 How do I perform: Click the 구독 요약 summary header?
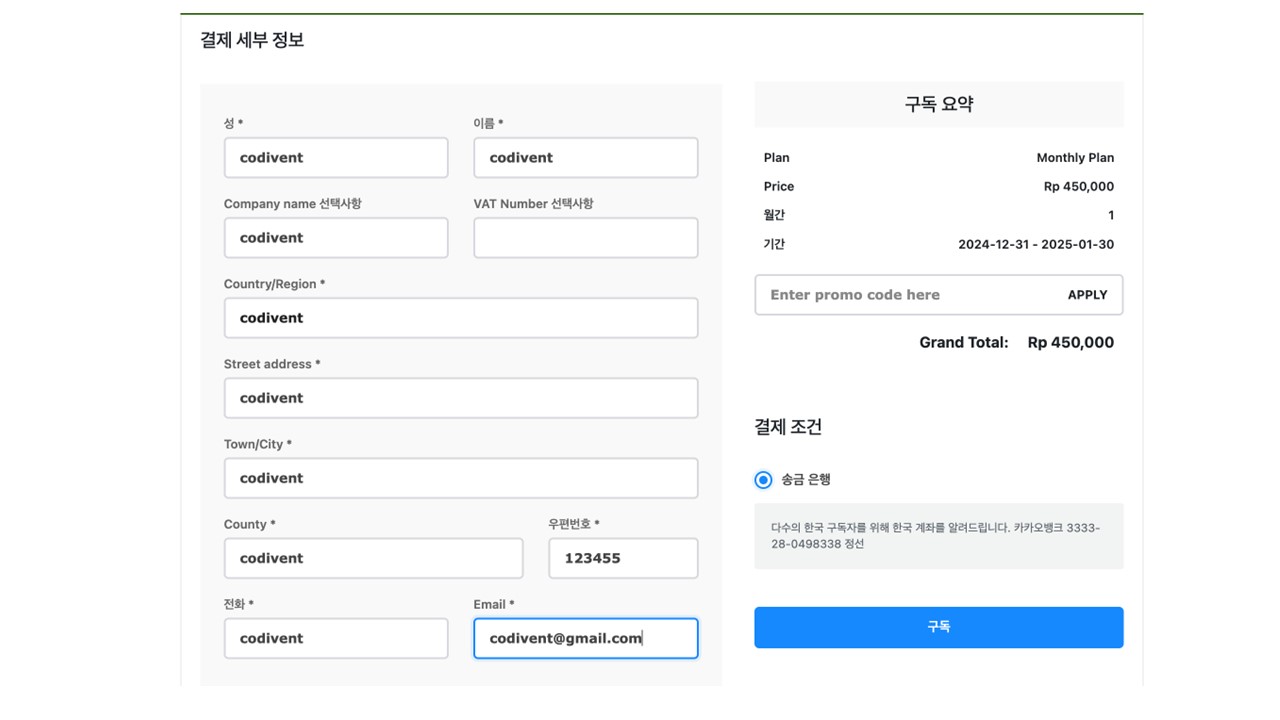pos(938,104)
